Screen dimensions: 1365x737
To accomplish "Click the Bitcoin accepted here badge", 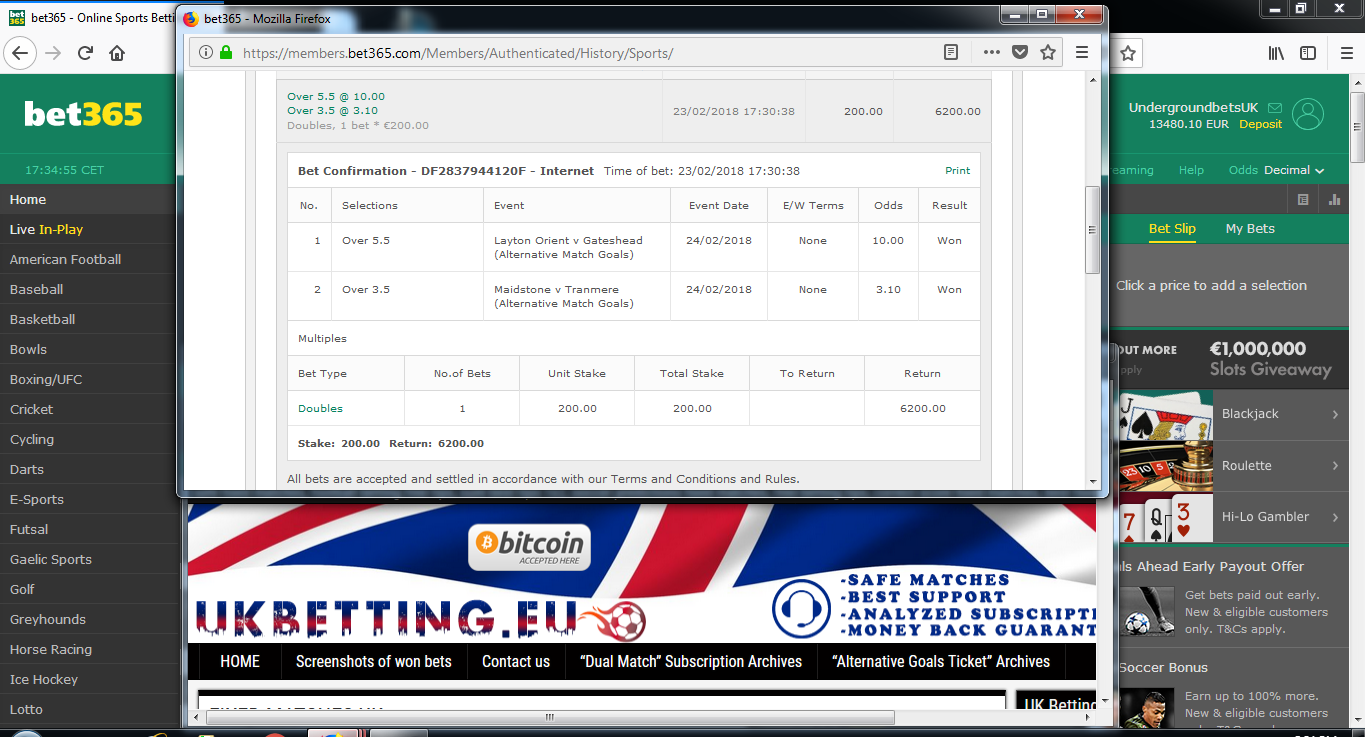I will [x=529, y=547].
